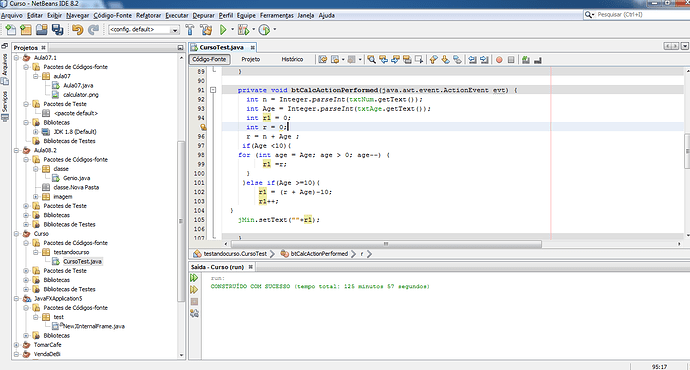Click the btCalcActionPerformed breadcrumb
Screen dimensions: 690x370
coord(319,254)
